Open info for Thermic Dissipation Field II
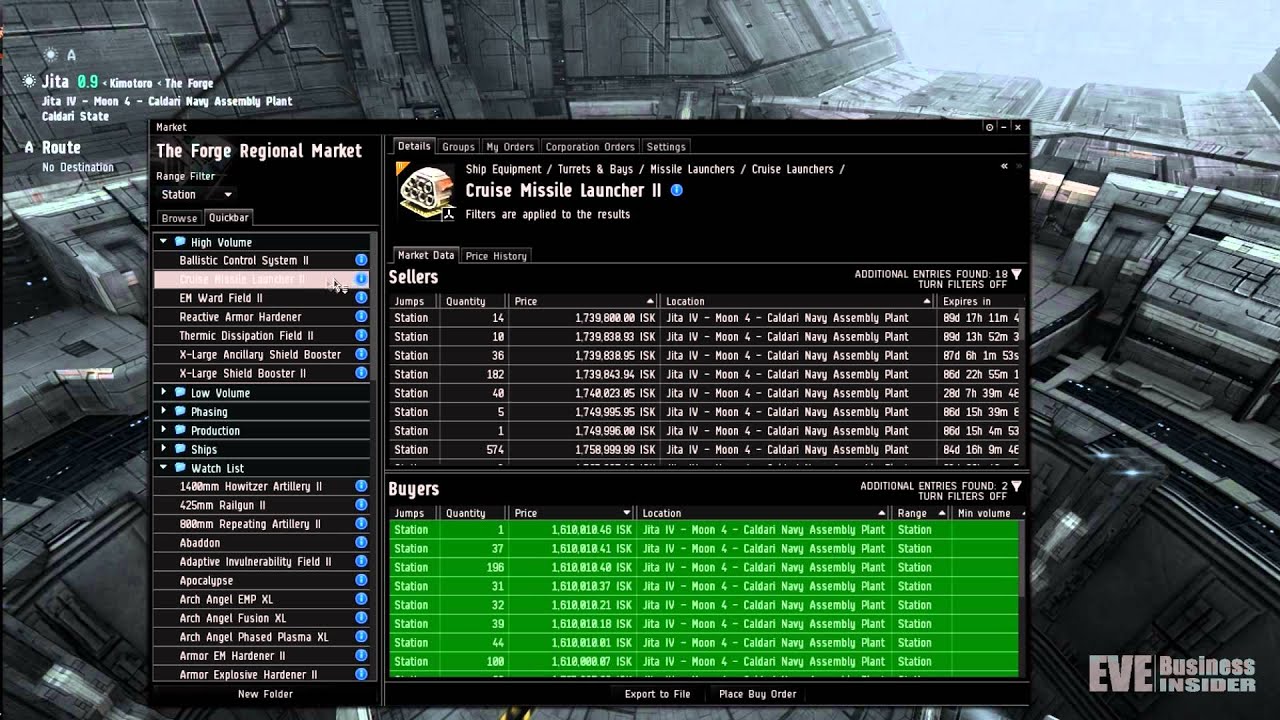The width and height of the screenshot is (1280, 720). (x=361, y=336)
